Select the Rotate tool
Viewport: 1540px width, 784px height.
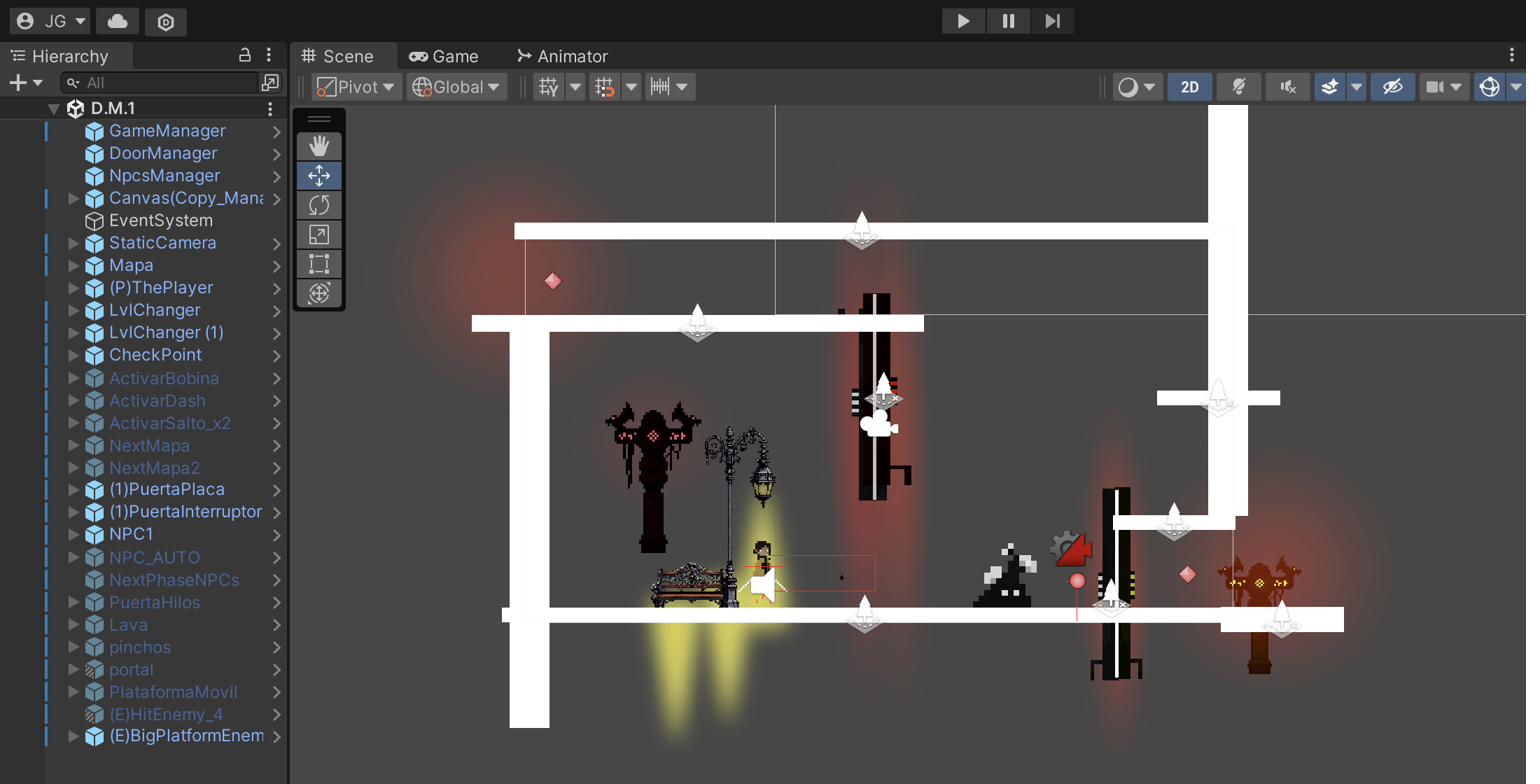point(319,205)
